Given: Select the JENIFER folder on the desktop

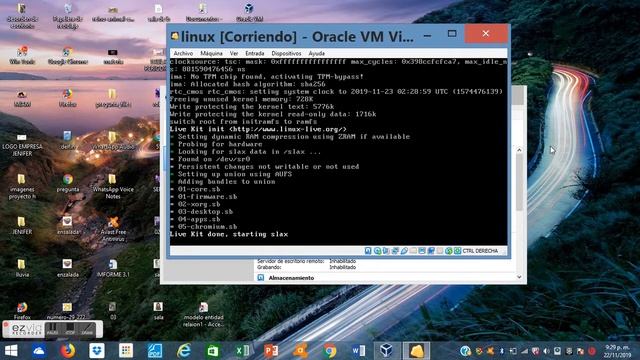Looking at the screenshot, I should tap(22, 225).
